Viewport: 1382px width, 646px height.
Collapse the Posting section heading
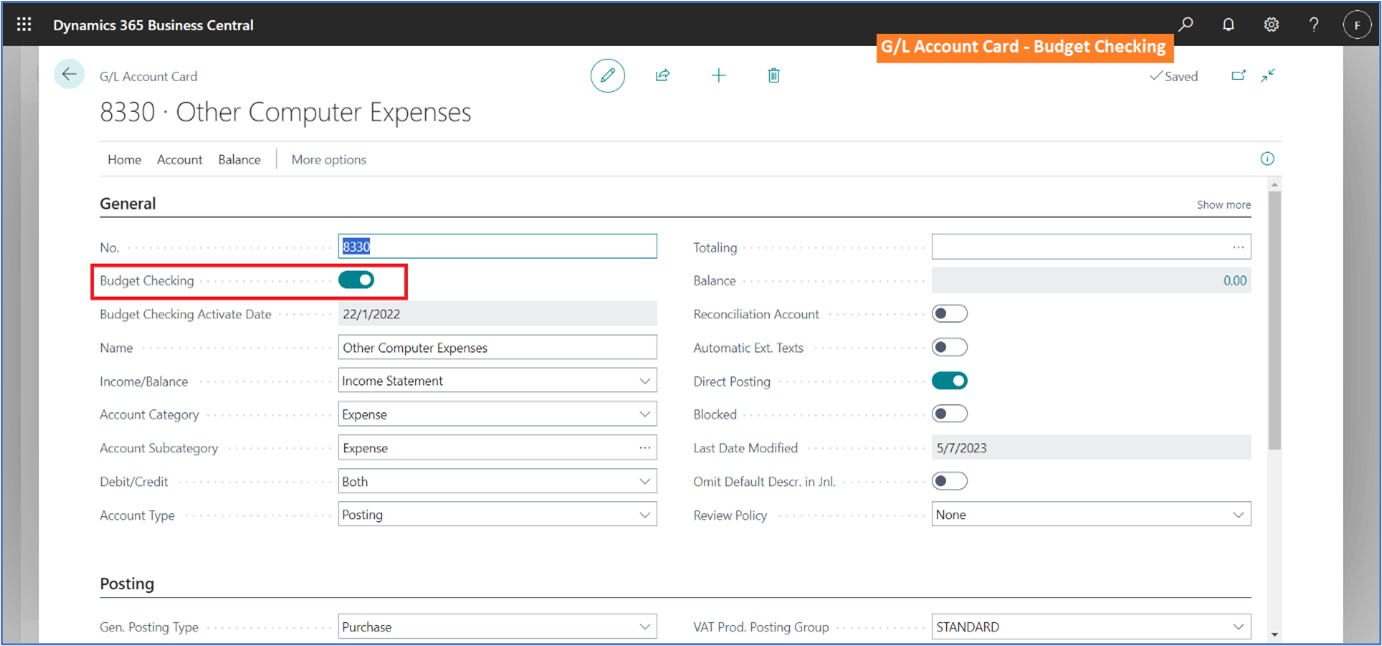point(127,584)
